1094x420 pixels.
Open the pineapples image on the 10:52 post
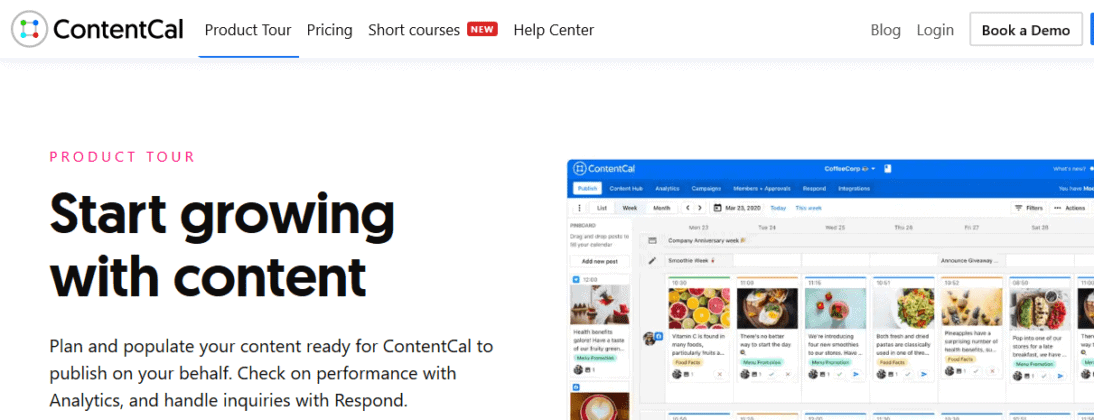972,308
